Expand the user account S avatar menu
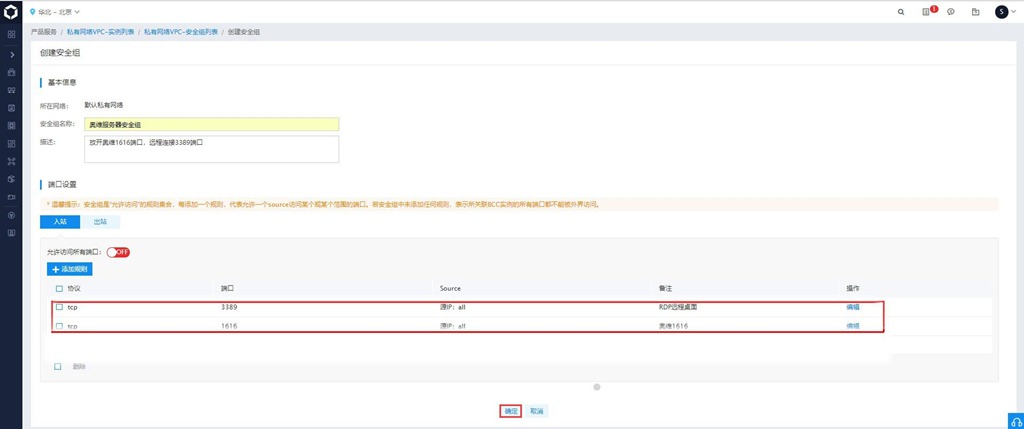 coord(1003,12)
